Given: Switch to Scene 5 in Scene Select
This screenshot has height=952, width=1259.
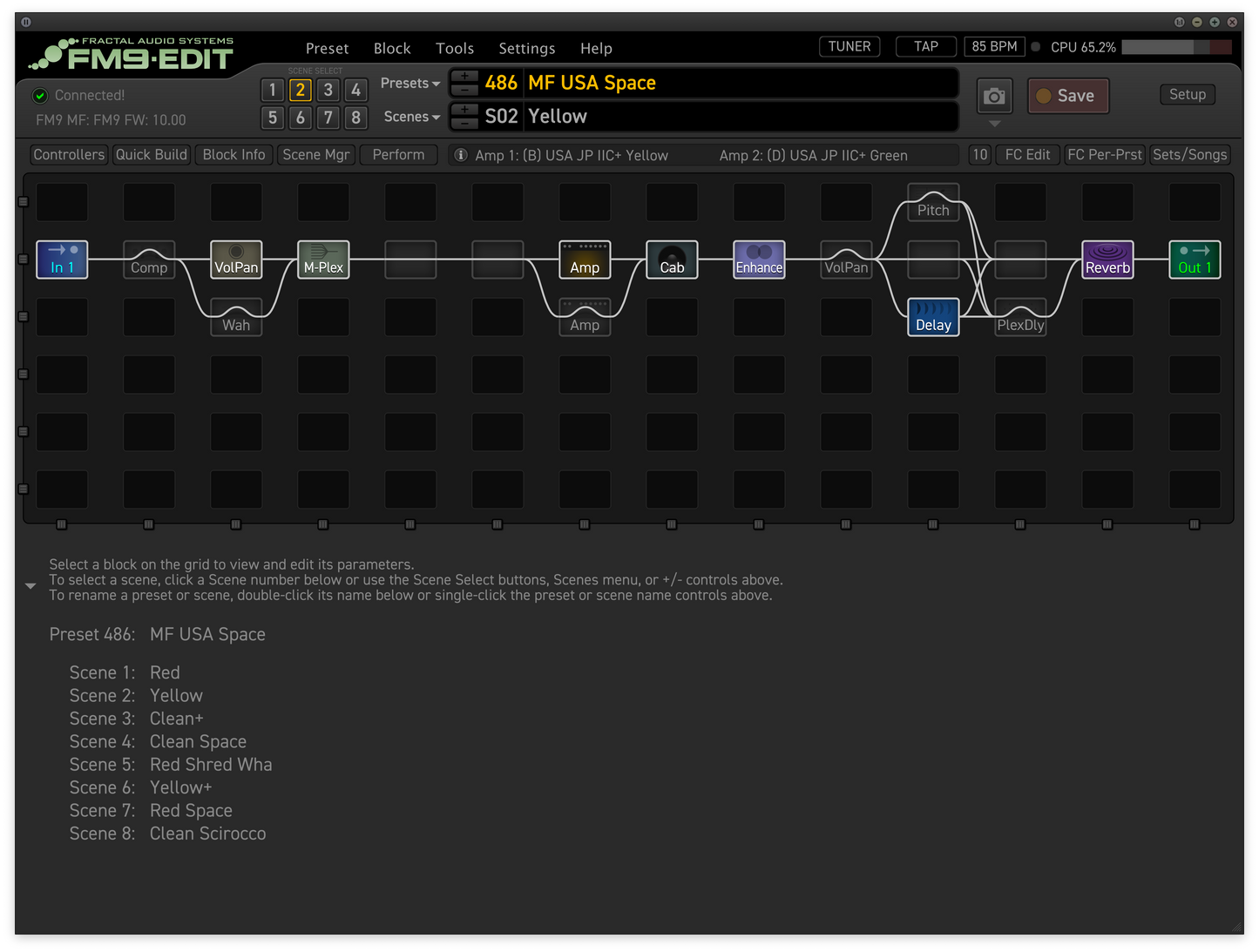Looking at the screenshot, I should pyautogui.click(x=272, y=118).
